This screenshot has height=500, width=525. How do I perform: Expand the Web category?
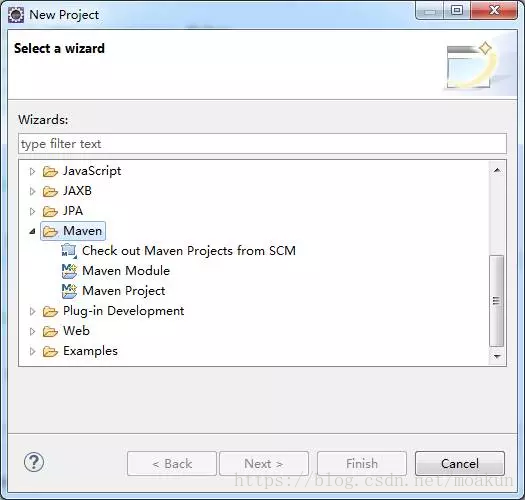point(32,332)
